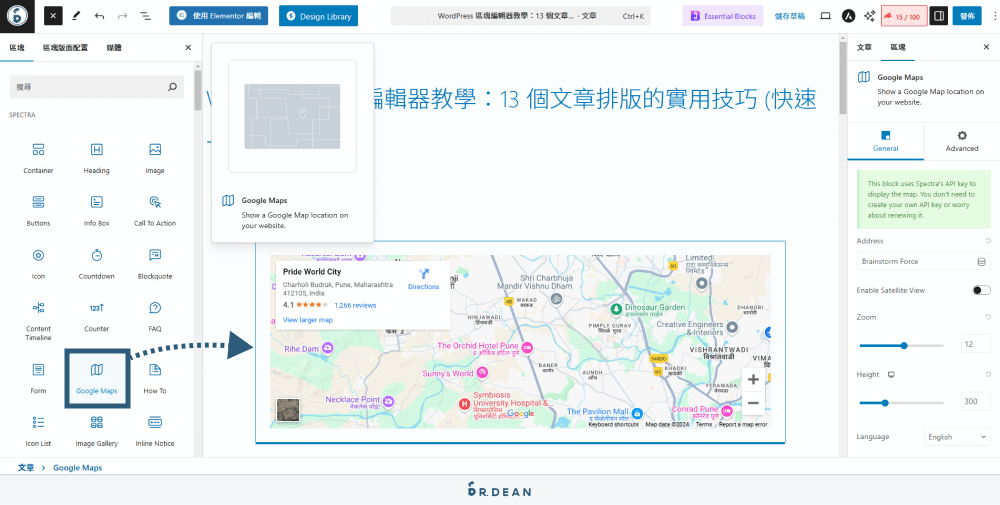Screen dimensions: 1000x505
Task: Open the 15 / 100 SEO score
Action: click(904, 16)
